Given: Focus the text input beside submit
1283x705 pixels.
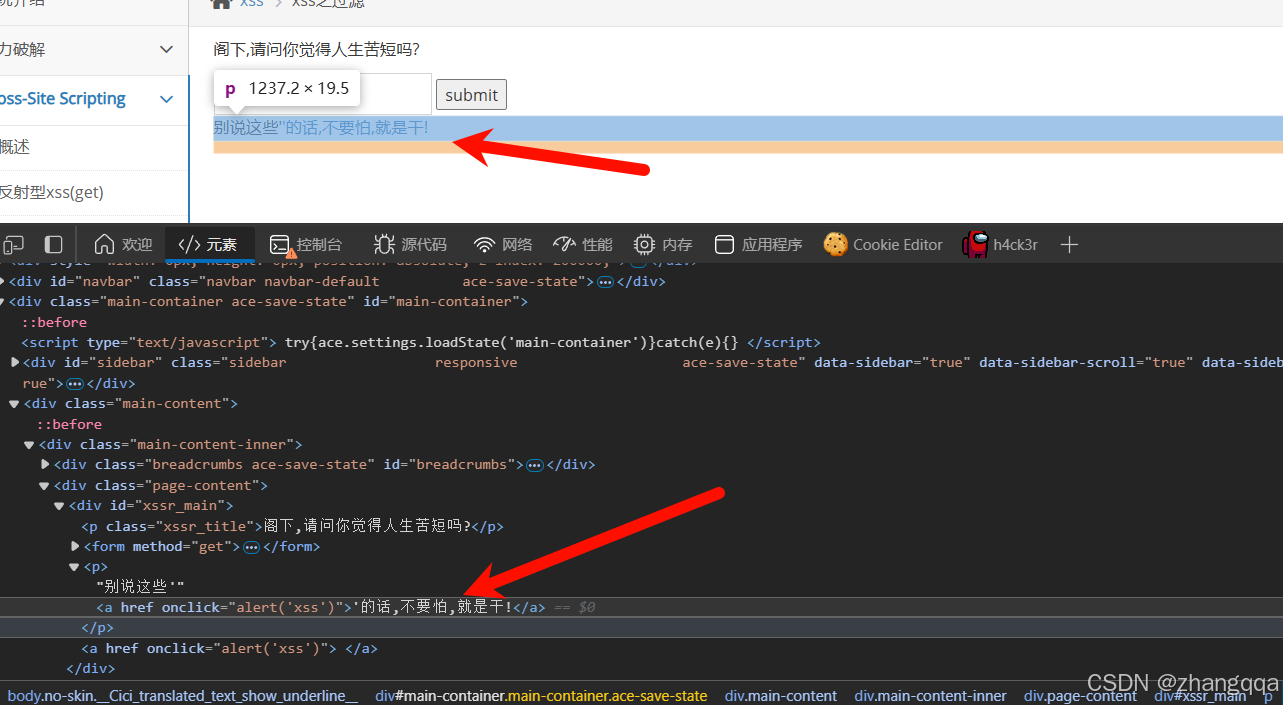Looking at the screenshot, I should [x=323, y=94].
